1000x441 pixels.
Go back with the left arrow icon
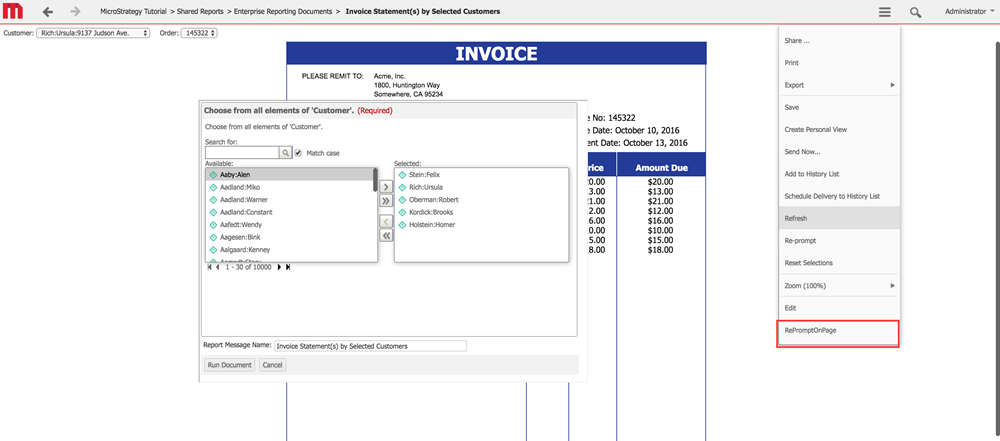[x=47, y=11]
